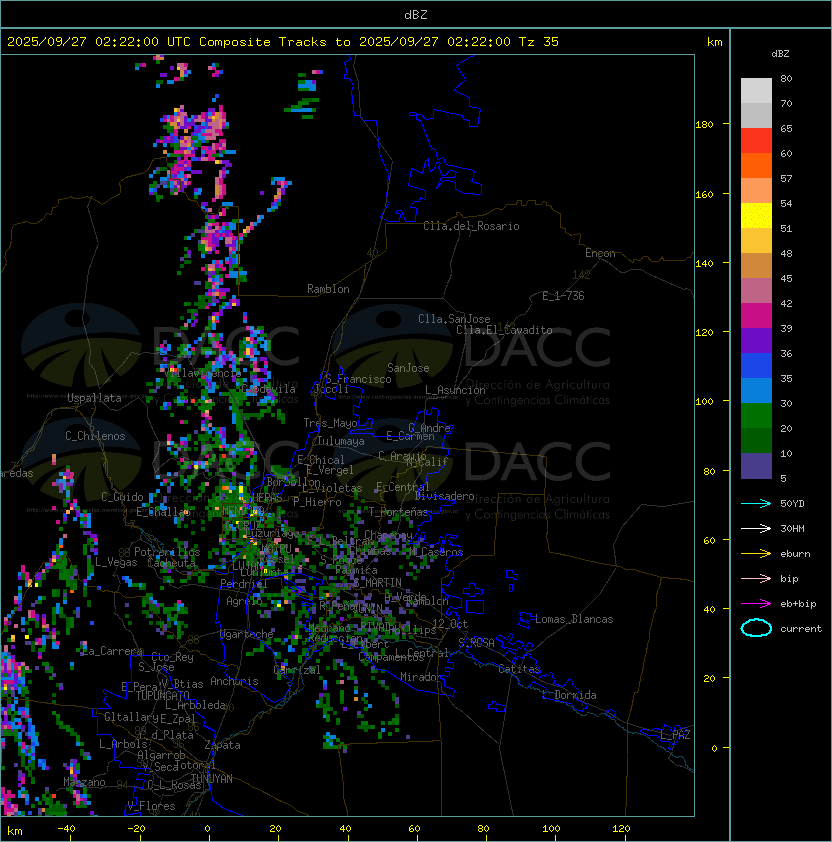
Task: Select the light blue swatch between 35 and 30
Action: (x=756, y=390)
